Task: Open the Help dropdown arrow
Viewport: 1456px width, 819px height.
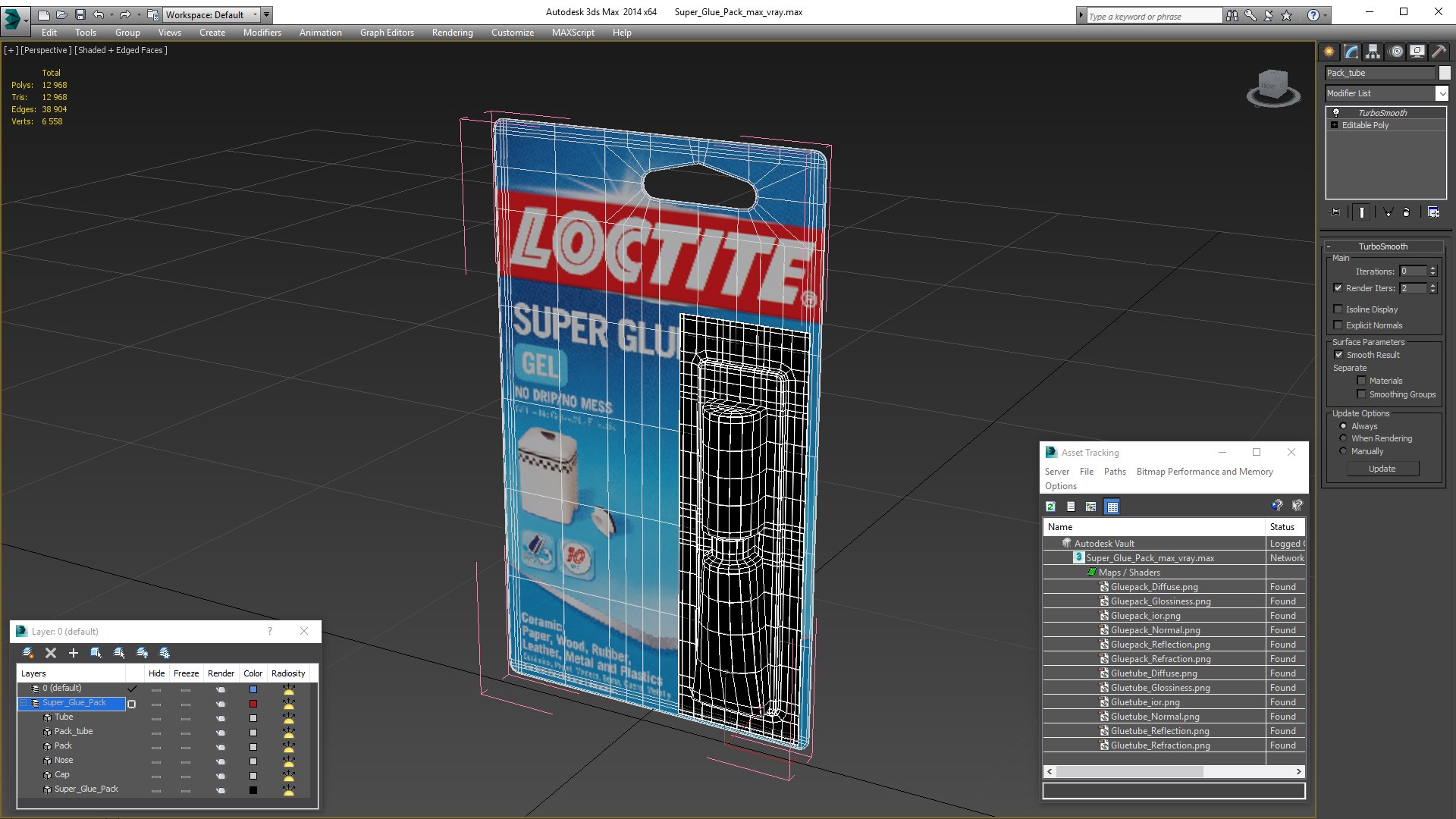Action: pos(1326,15)
